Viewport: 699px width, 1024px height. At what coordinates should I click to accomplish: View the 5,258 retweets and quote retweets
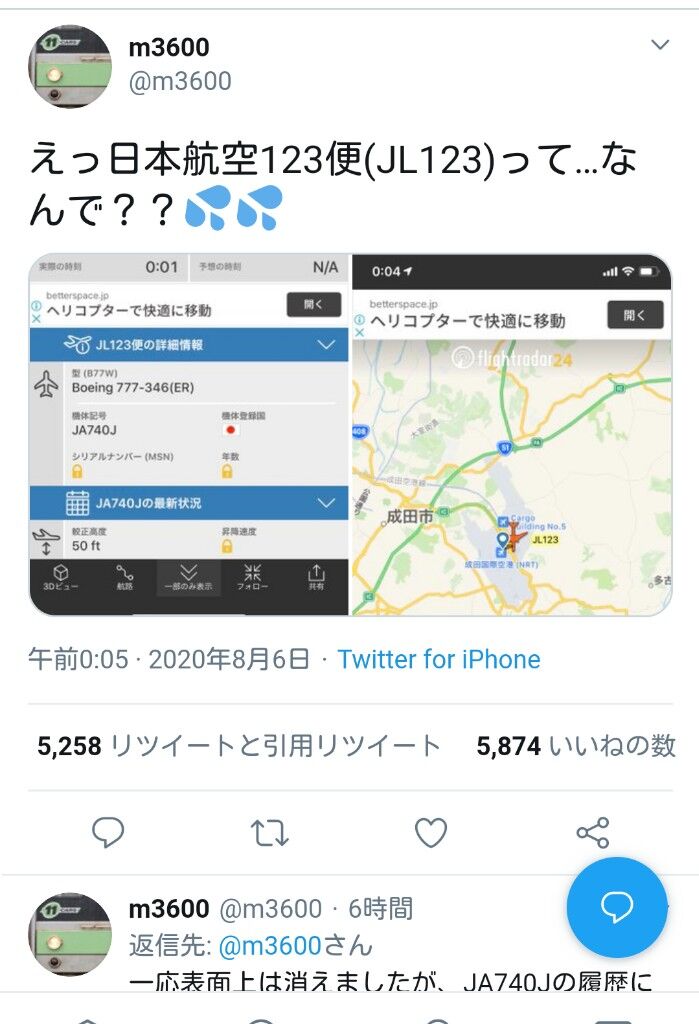pyautogui.click(x=238, y=746)
